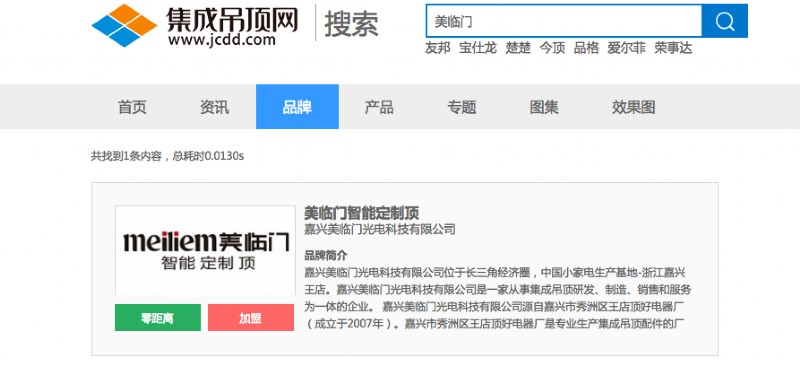Open the 效果图 nav tab
Screen dimensions: 800x366
(634, 107)
